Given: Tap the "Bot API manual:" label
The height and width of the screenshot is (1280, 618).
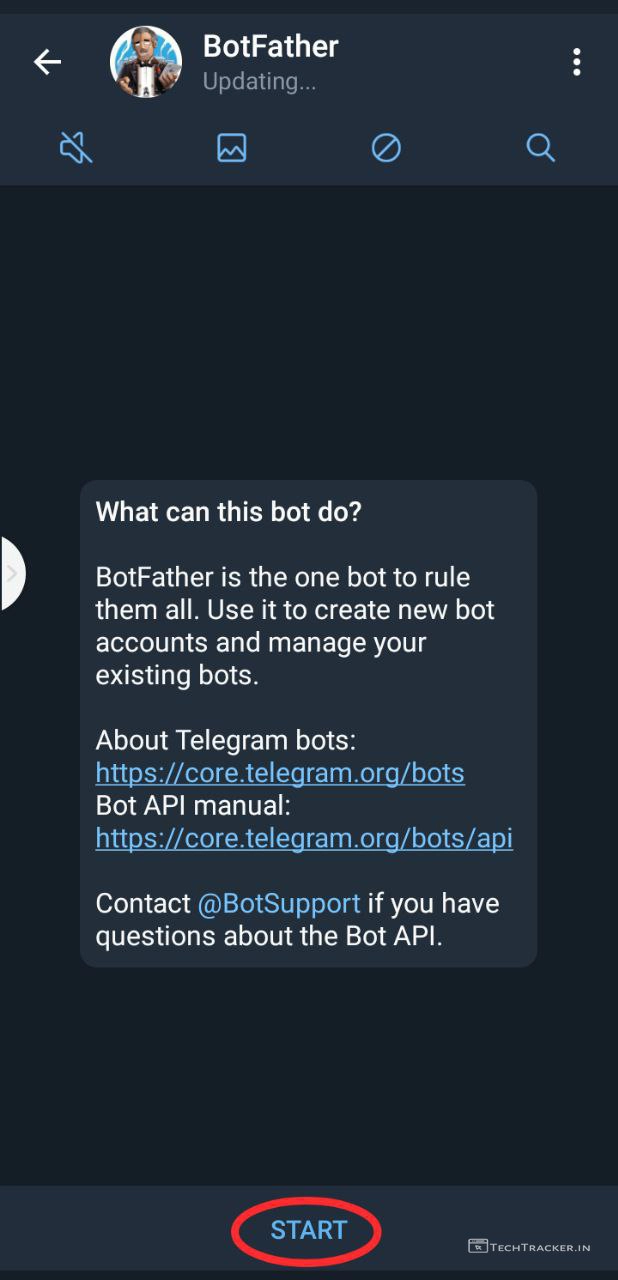Looking at the screenshot, I should click(193, 805).
